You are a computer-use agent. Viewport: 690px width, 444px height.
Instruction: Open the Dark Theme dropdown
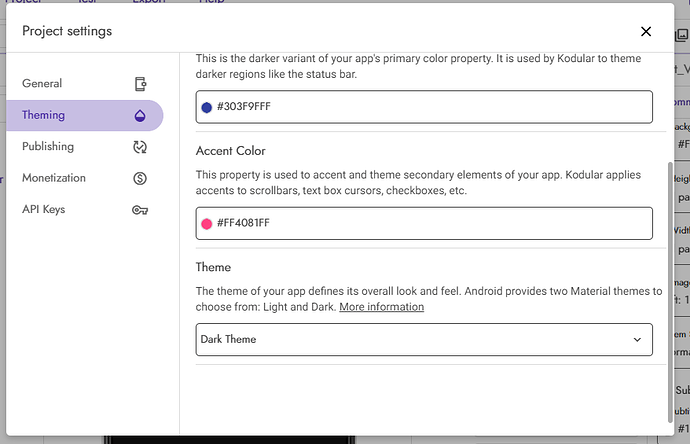pos(423,340)
